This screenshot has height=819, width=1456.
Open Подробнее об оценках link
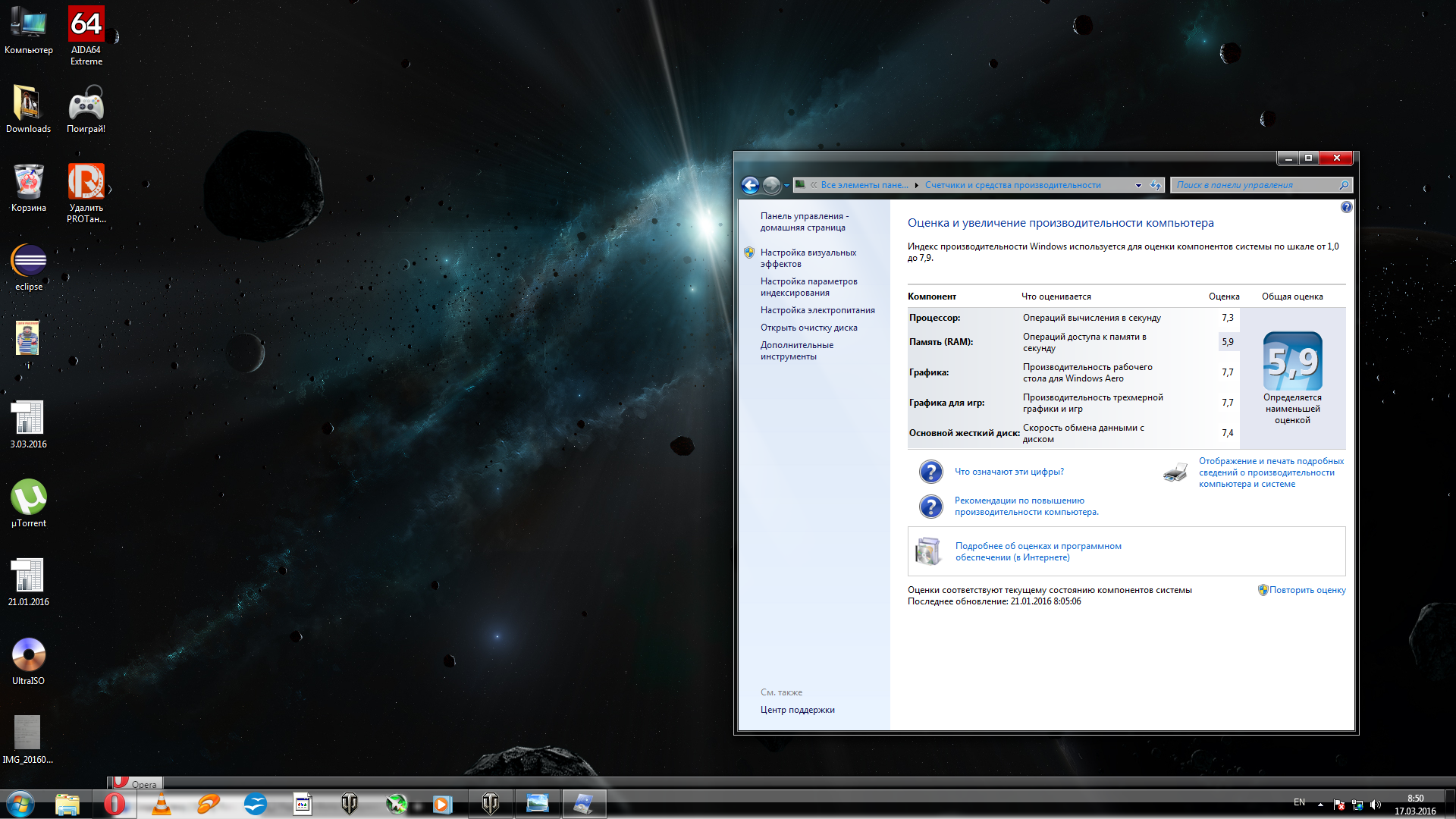click(1038, 551)
